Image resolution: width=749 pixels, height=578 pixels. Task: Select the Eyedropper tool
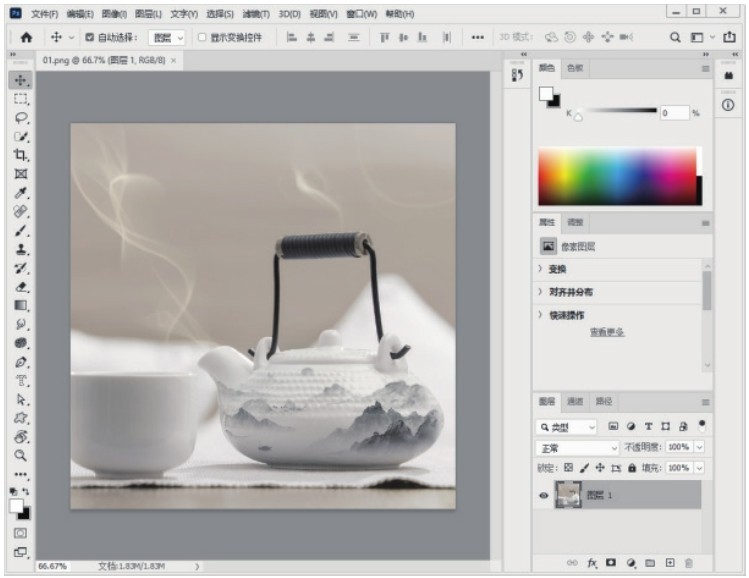tap(20, 193)
